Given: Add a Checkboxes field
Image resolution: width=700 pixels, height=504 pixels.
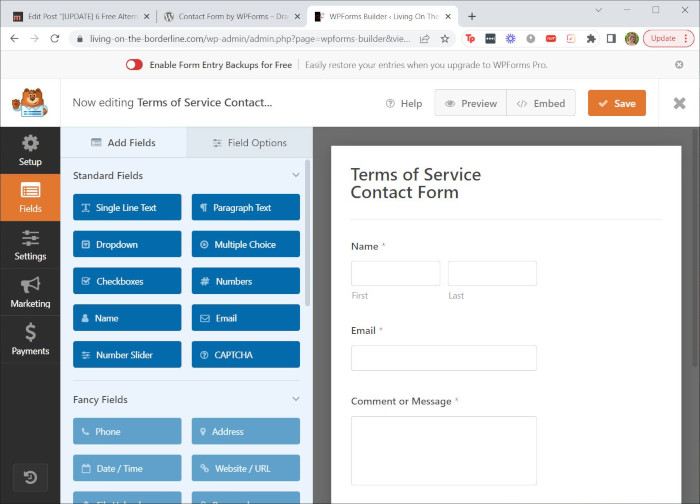Looking at the screenshot, I should 127,281.
